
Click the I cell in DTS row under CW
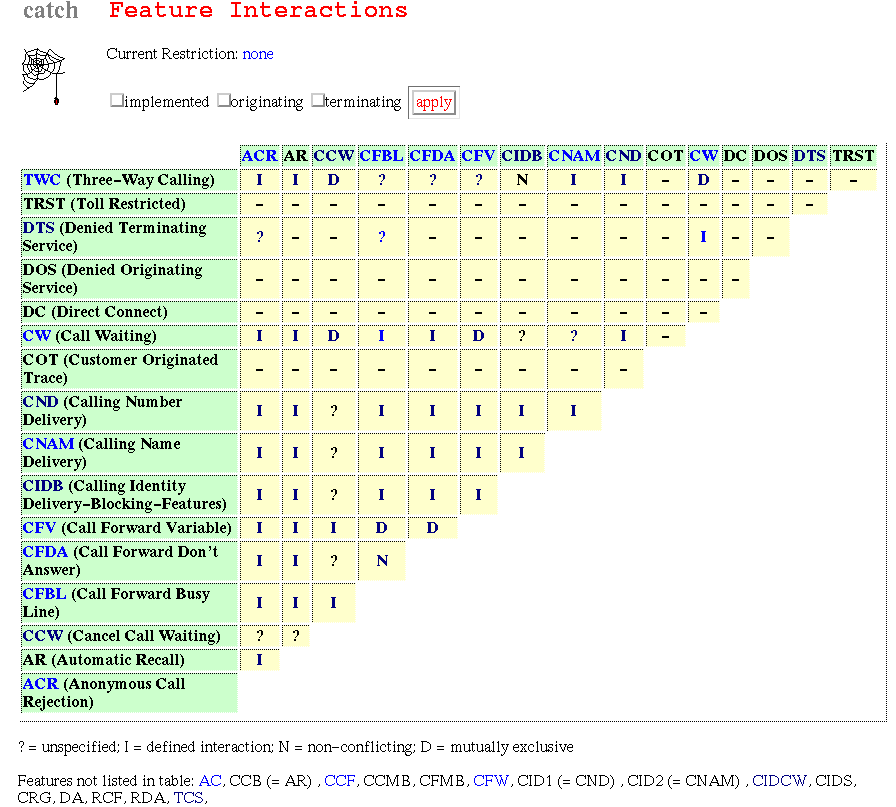703,237
